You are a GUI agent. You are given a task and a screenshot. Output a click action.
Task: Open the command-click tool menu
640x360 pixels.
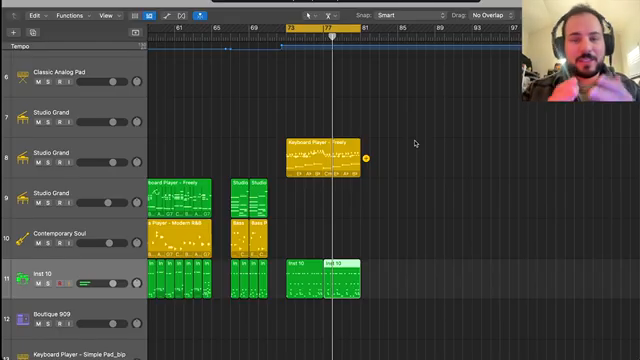[x=331, y=16]
